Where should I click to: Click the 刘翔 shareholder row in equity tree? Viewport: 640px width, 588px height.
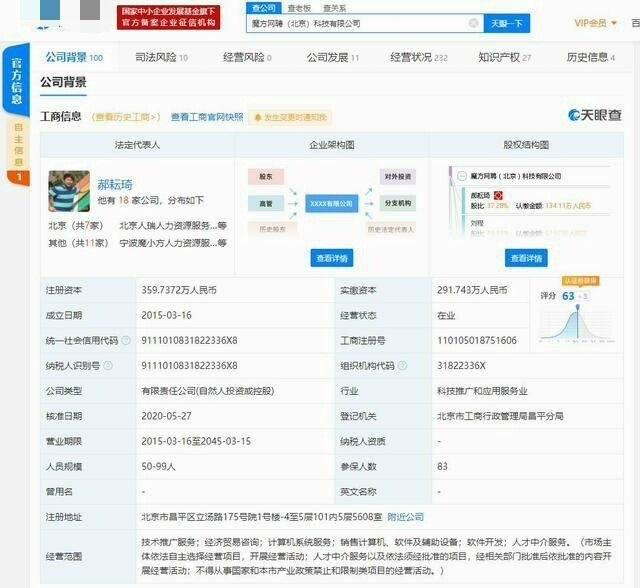(477, 223)
